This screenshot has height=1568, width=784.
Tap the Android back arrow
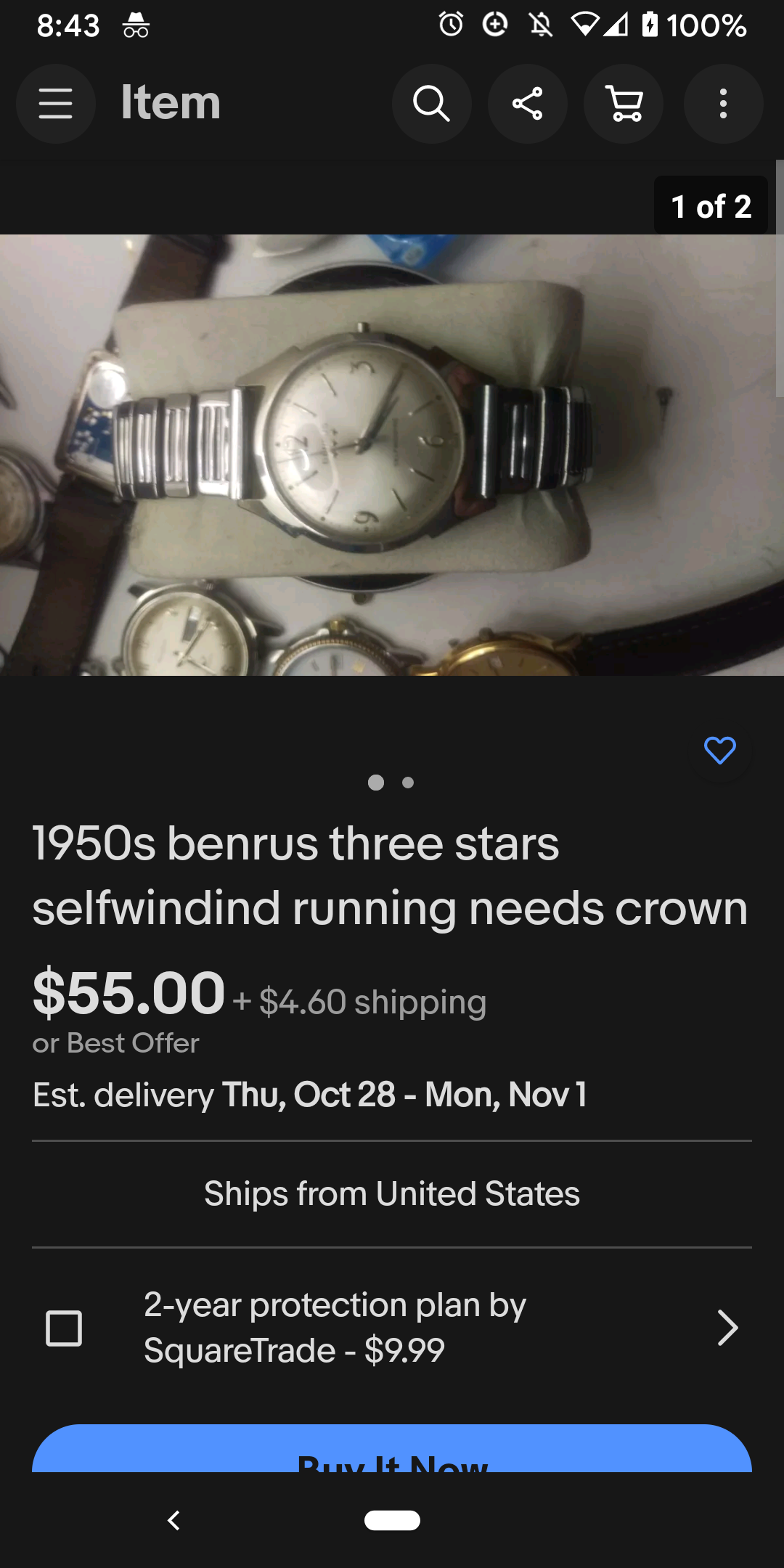[x=173, y=1520]
